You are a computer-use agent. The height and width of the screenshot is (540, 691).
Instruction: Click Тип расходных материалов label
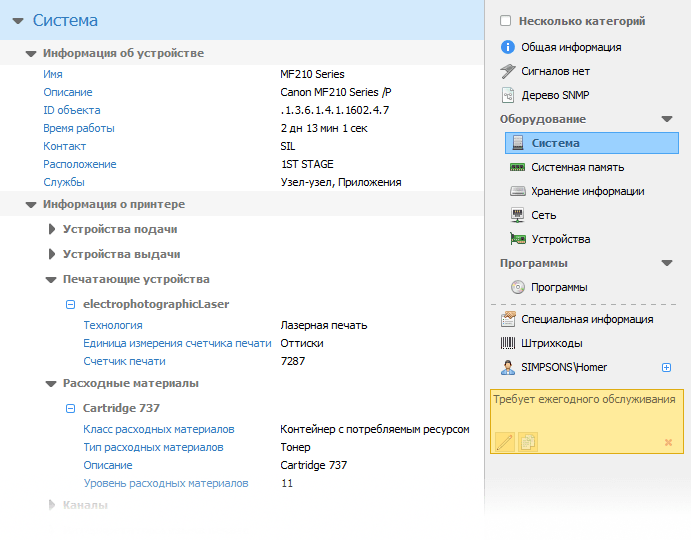[153, 447]
